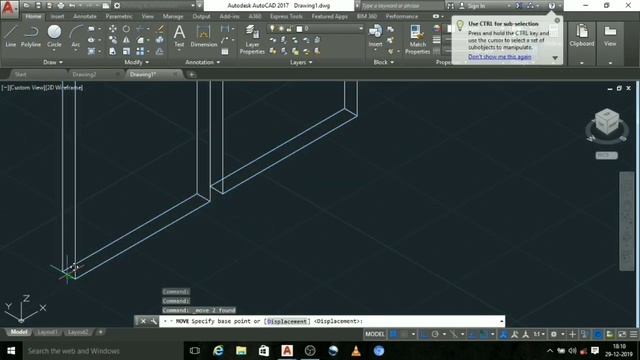Switch to Manage ribbon tab

coord(173,16)
